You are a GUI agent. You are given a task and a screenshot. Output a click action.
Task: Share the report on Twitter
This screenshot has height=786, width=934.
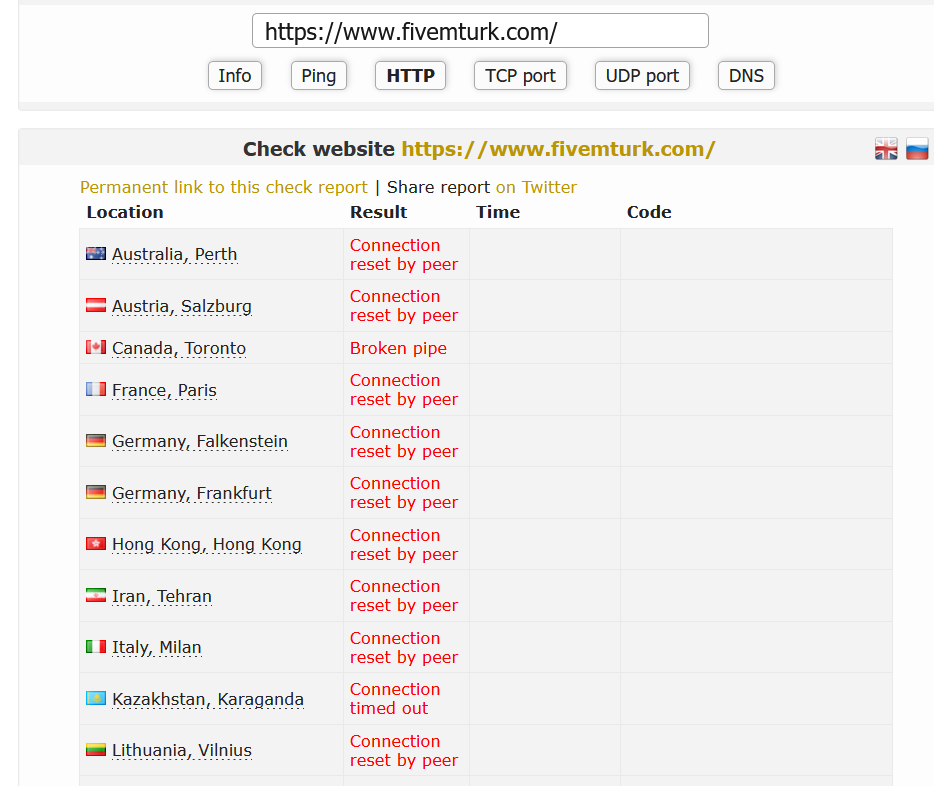click(536, 187)
